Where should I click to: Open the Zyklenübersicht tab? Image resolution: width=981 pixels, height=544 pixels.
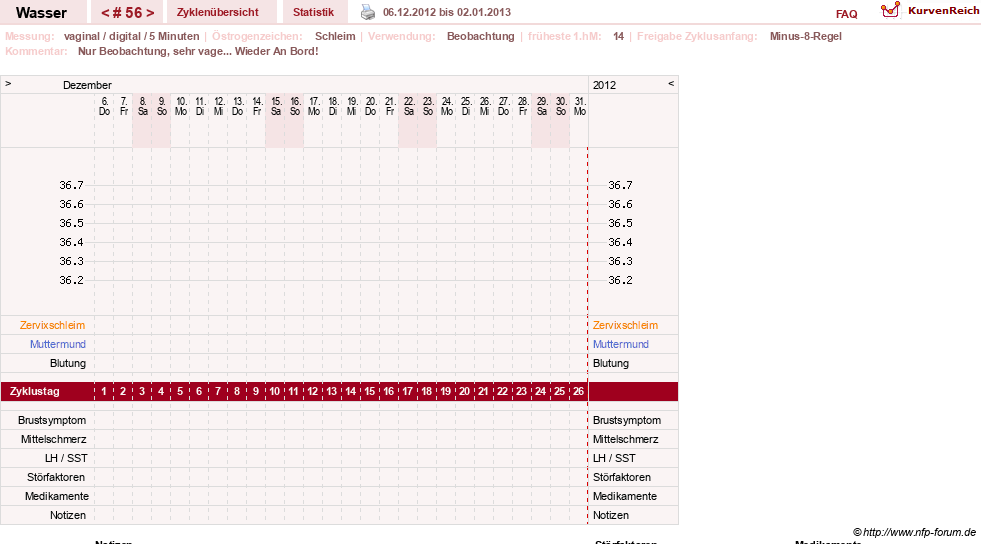pyautogui.click(x=218, y=12)
